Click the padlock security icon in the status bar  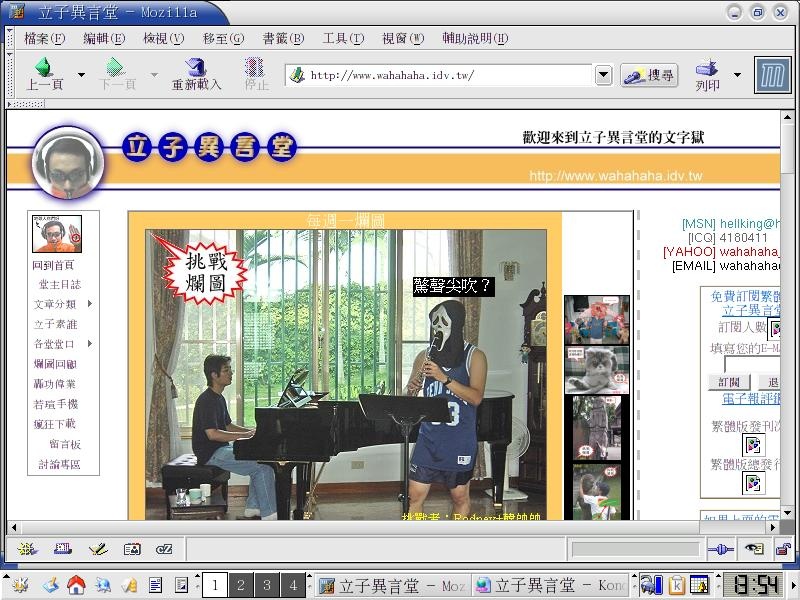(783, 549)
